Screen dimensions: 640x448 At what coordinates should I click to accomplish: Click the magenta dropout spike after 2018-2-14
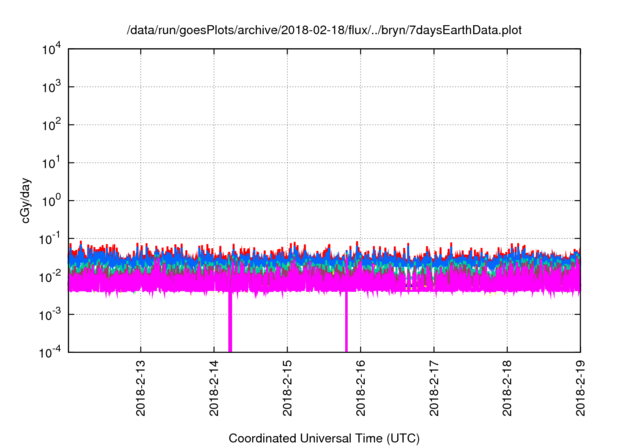[230, 322]
